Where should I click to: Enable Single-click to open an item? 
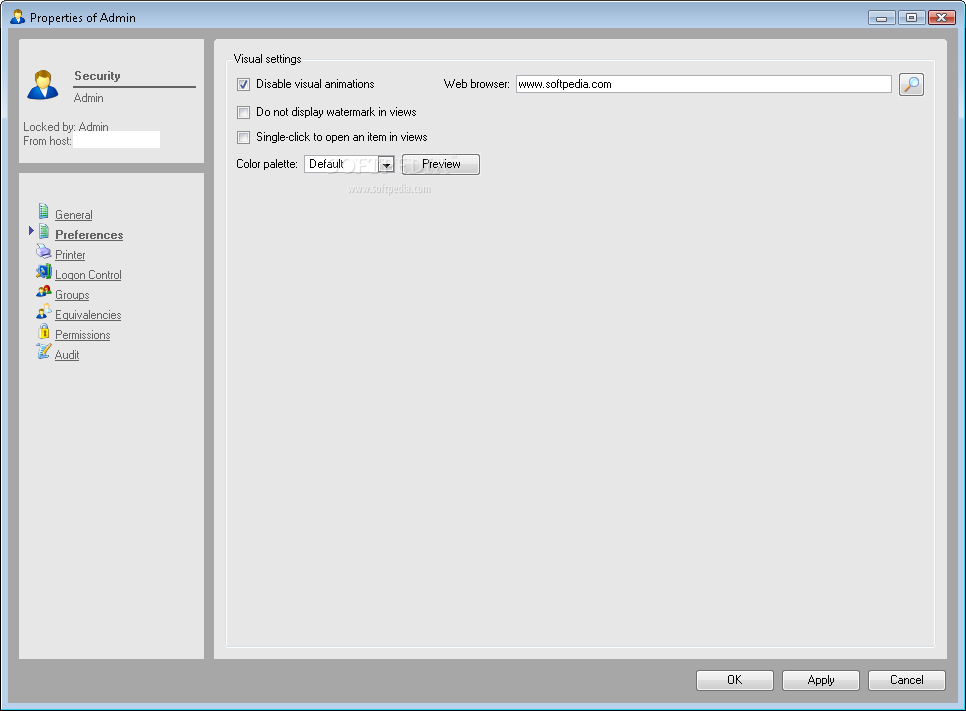point(243,137)
